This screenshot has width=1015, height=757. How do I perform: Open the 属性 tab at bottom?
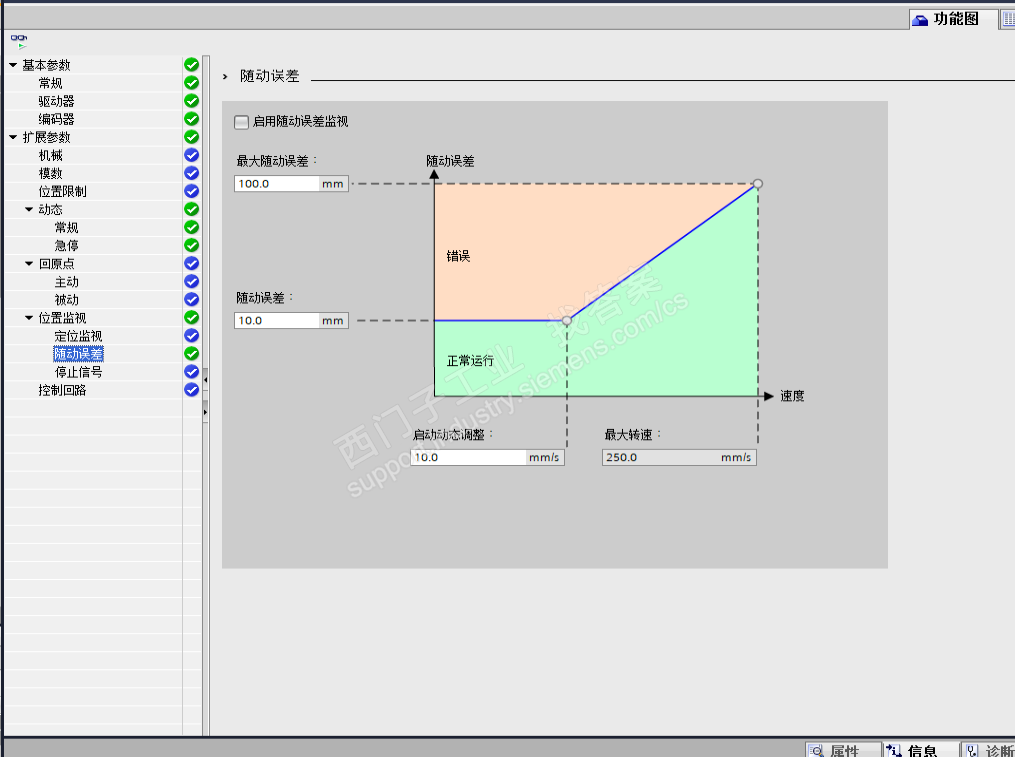[x=843, y=750]
